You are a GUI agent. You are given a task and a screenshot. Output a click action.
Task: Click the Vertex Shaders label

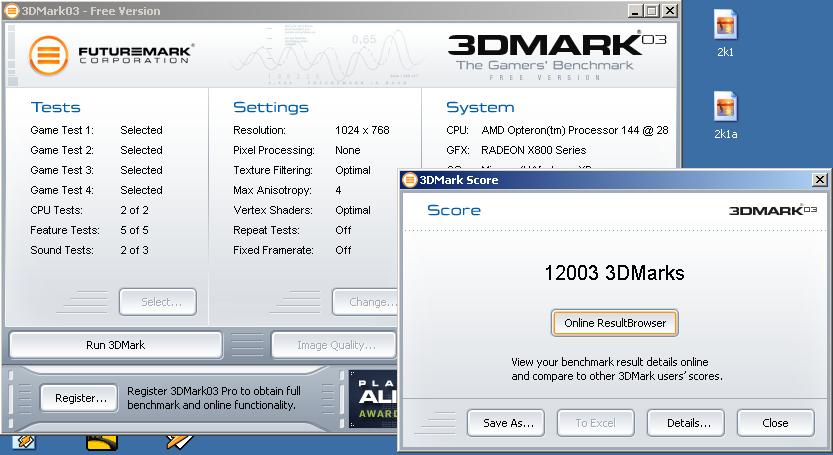(273, 210)
